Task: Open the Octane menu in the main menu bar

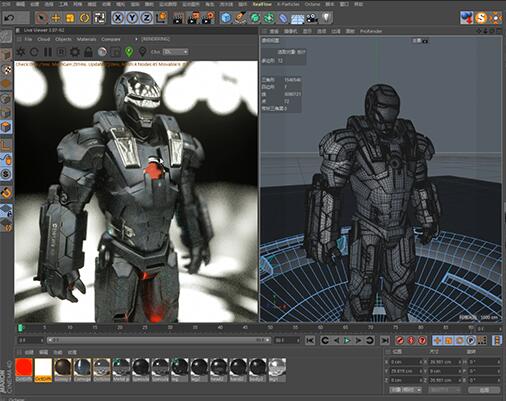Action: pos(312,4)
